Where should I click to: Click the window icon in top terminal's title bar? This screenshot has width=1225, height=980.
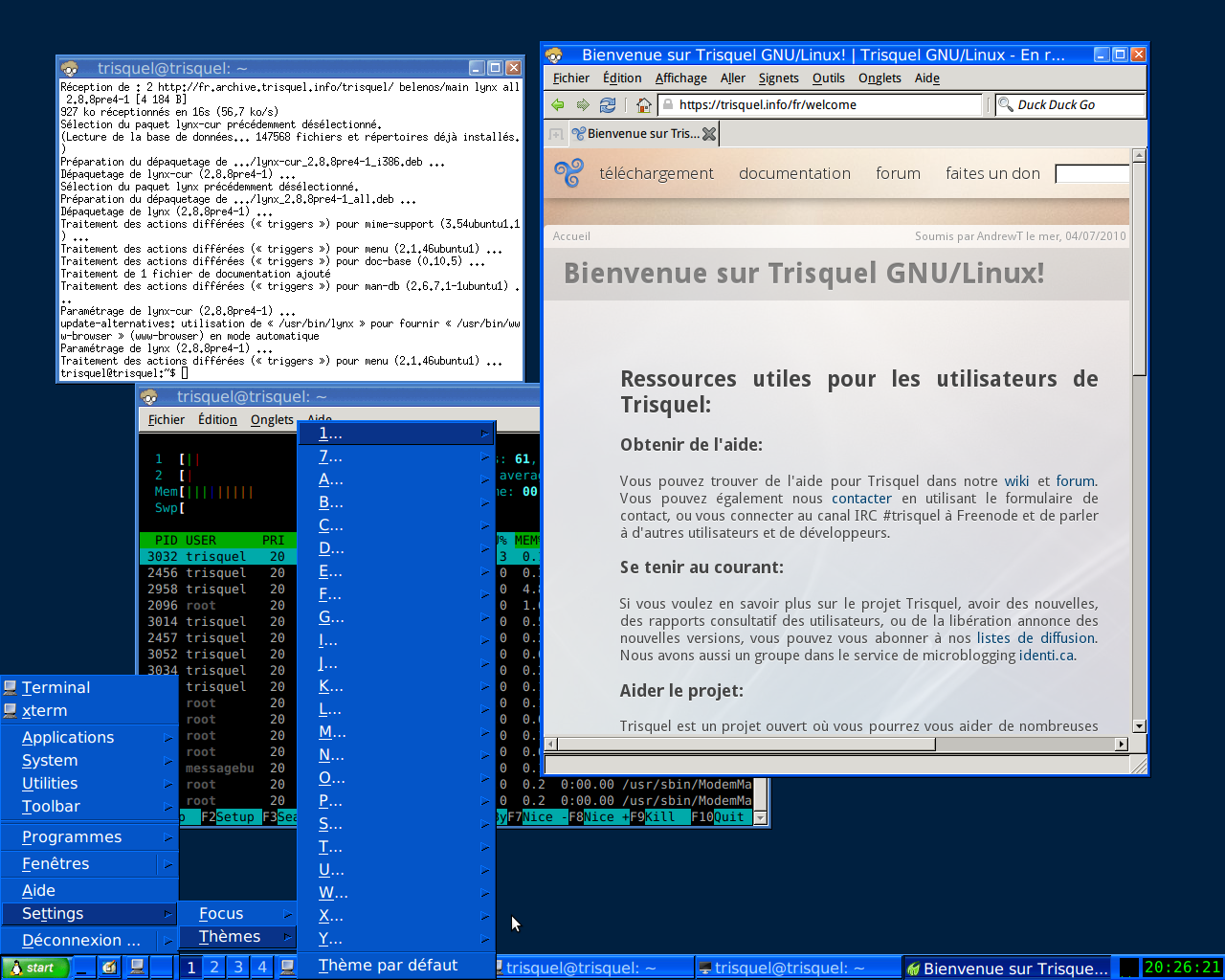pyautogui.click(x=70, y=68)
